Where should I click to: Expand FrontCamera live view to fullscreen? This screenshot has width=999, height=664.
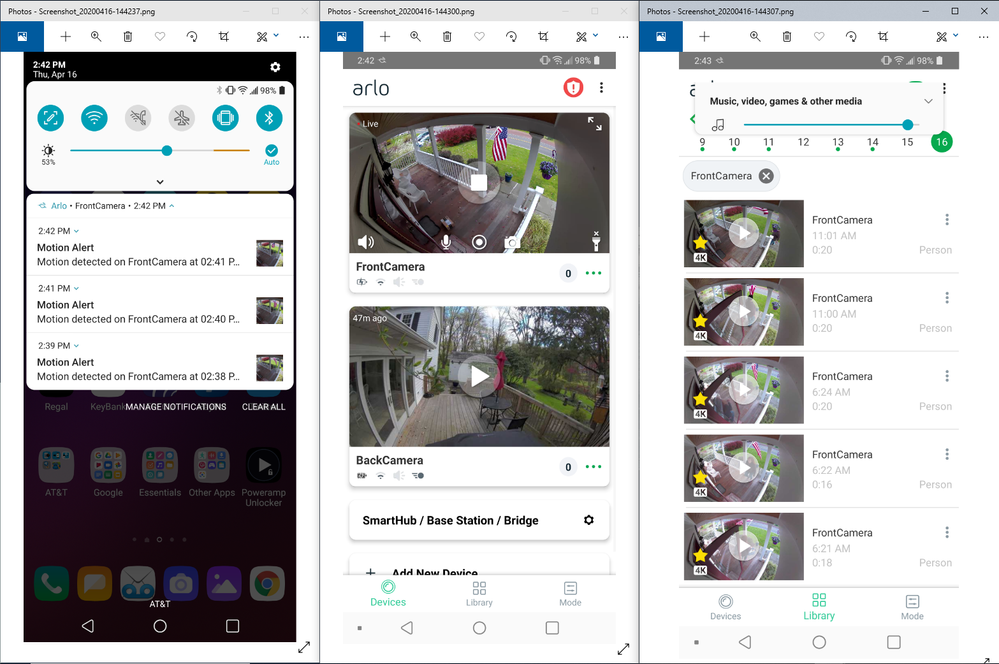(594, 124)
